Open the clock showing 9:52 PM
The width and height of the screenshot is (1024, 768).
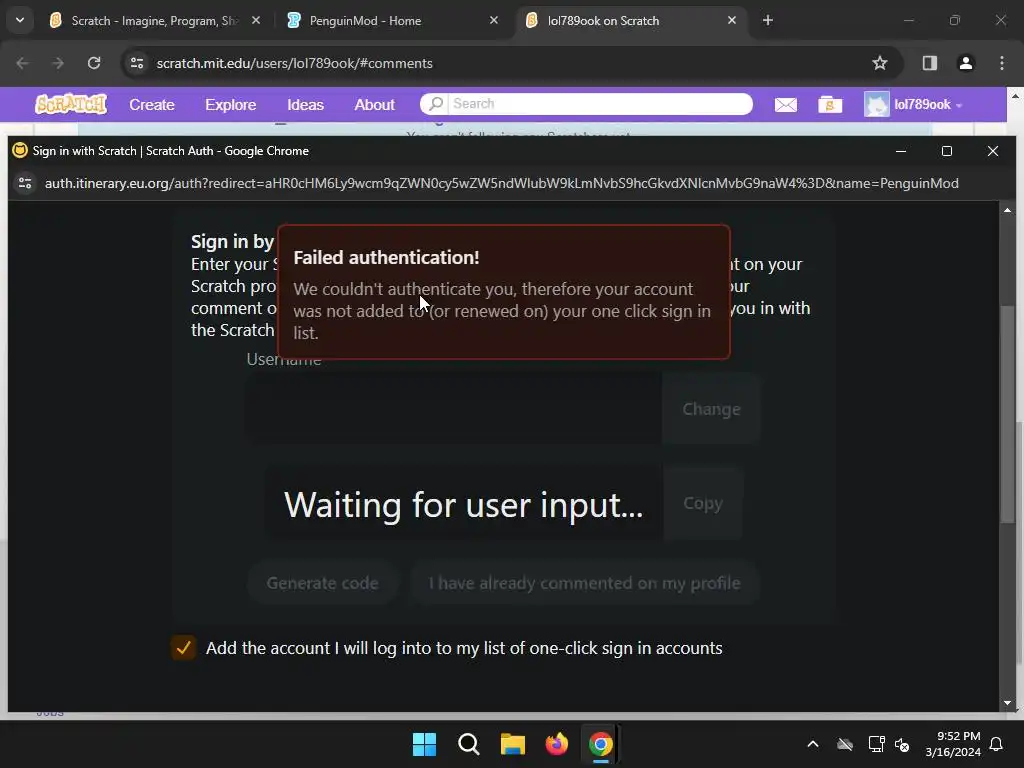953,744
